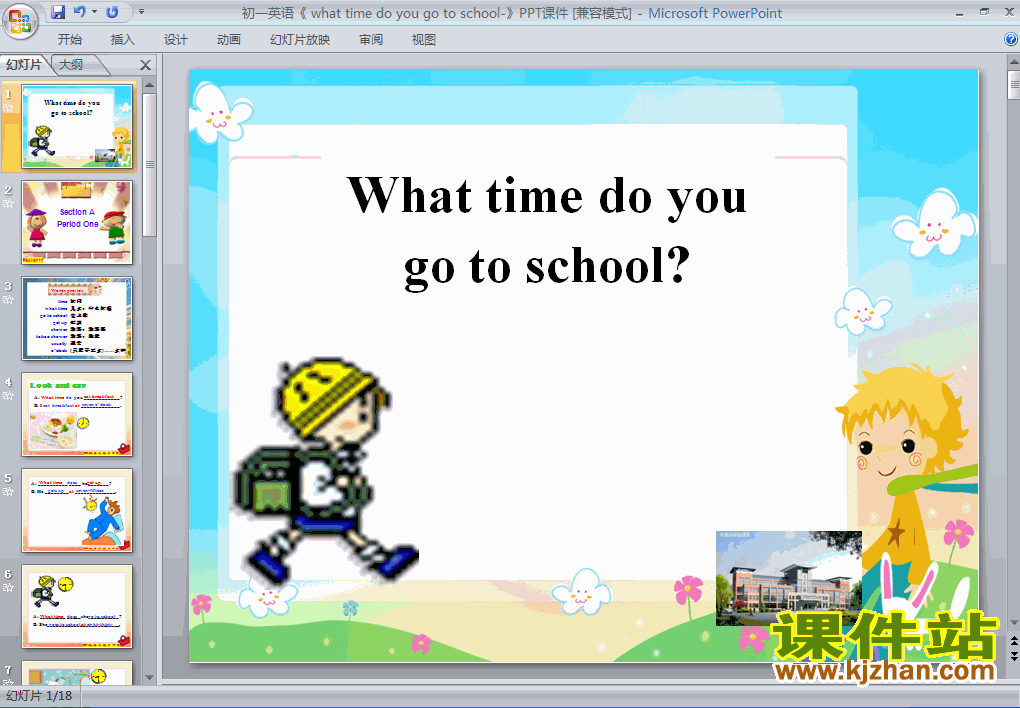Click animation star icon beside slide 5
The height and width of the screenshot is (708, 1020).
8,492
